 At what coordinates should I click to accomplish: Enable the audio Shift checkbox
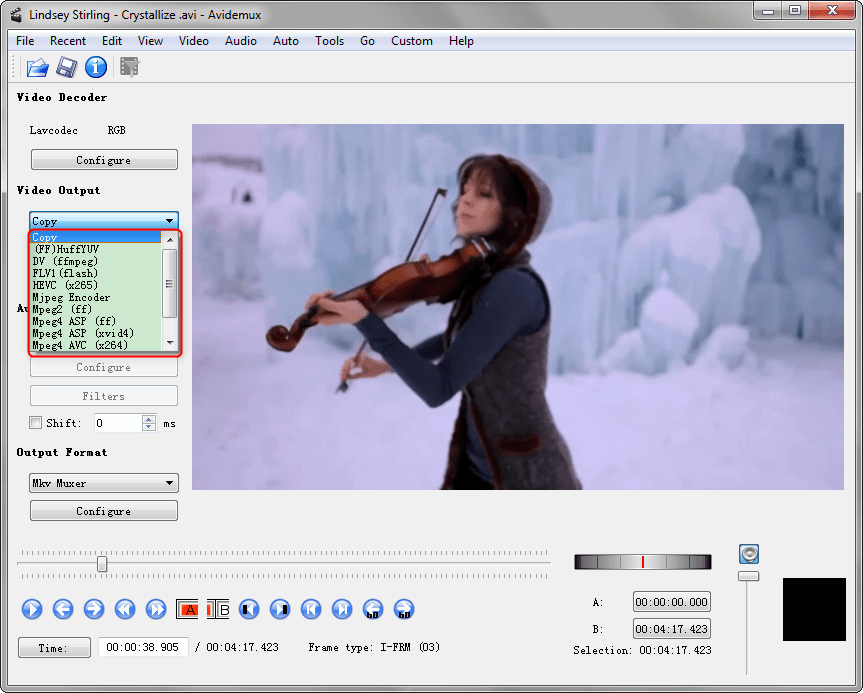36,423
